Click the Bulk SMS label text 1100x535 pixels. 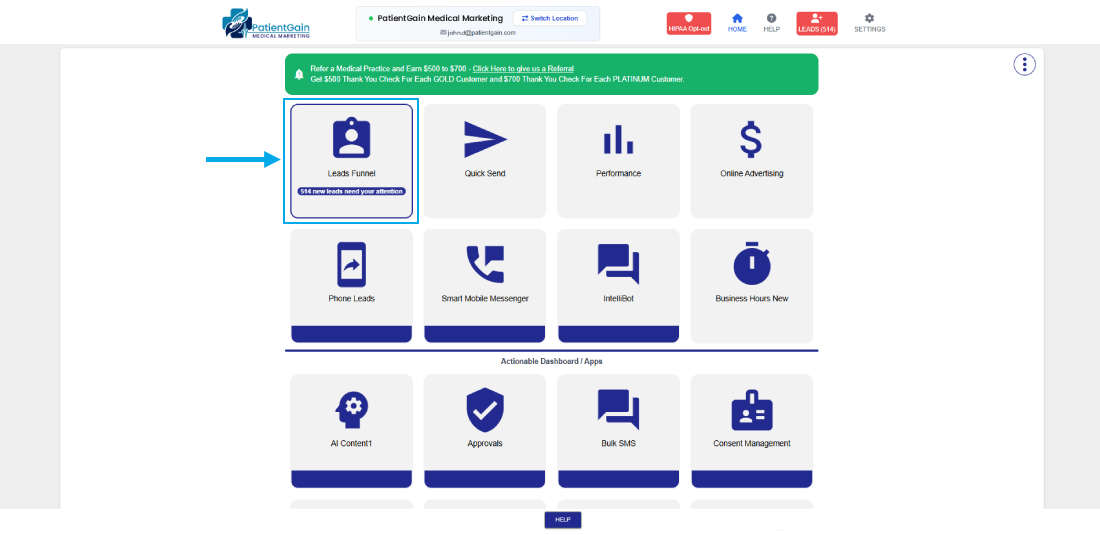pos(618,443)
